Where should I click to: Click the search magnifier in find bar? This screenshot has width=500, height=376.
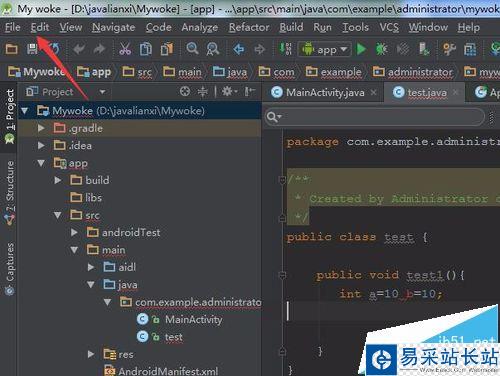pyautogui.click(x=274, y=117)
